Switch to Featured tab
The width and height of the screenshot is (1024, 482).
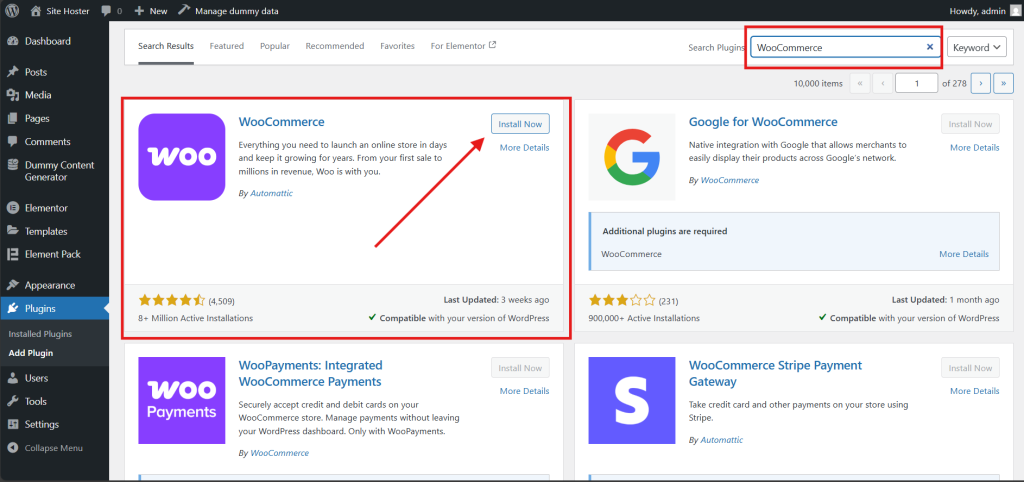point(227,46)
